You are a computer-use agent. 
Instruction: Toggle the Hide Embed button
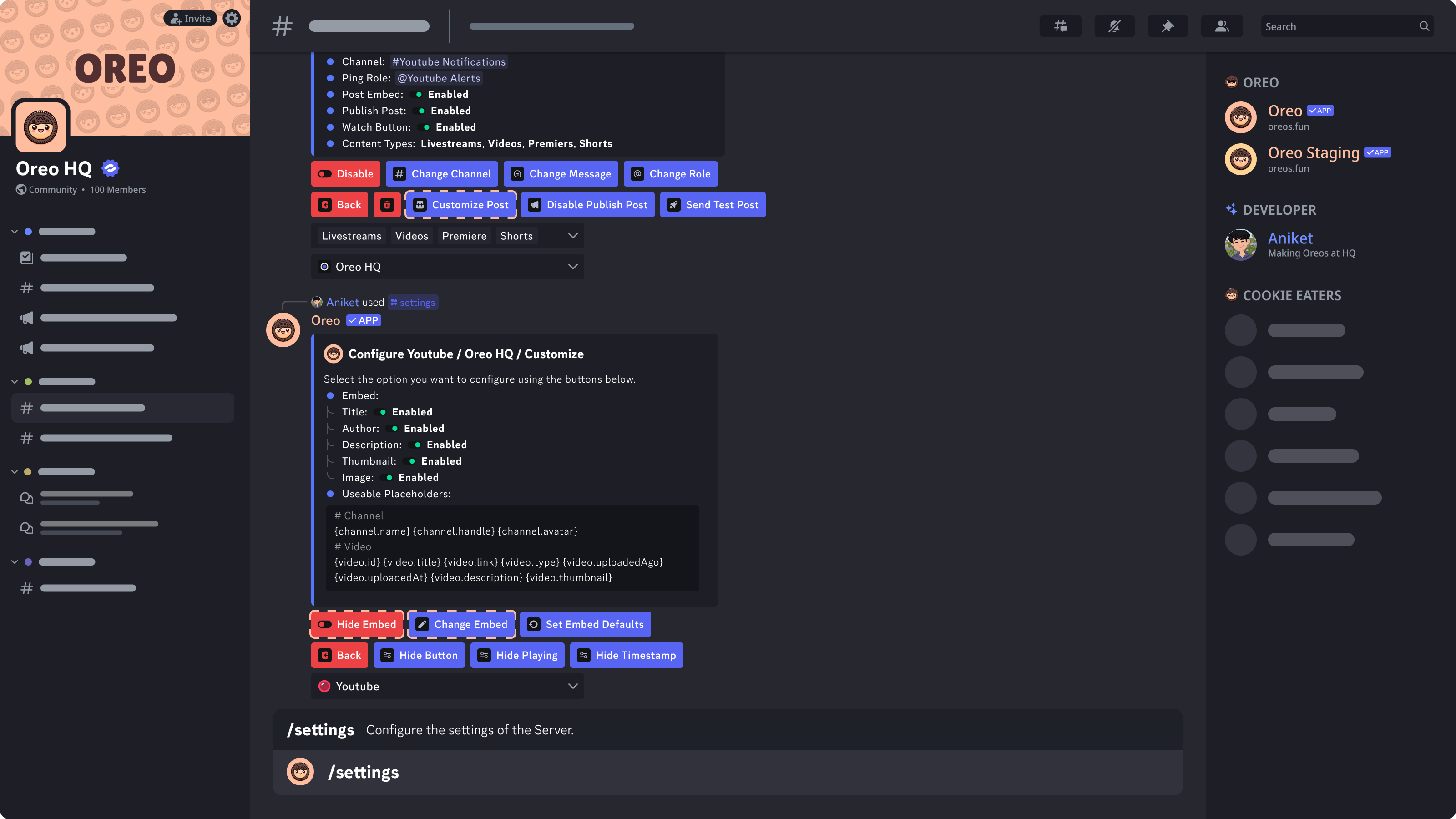[357, 624]
